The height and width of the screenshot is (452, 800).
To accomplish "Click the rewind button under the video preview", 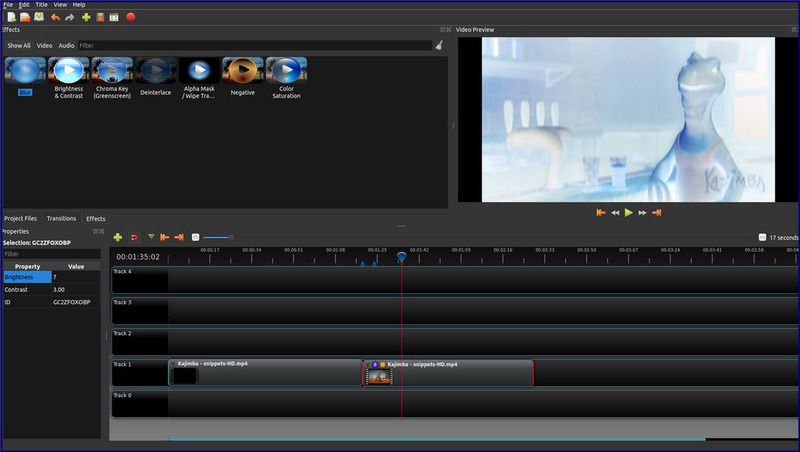I will [x=615, y=213].
